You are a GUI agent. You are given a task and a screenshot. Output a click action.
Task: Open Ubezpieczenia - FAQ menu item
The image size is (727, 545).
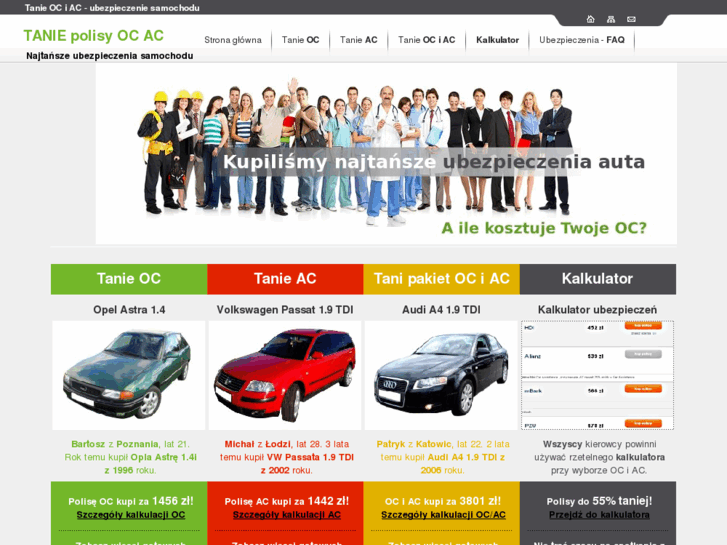582,40
